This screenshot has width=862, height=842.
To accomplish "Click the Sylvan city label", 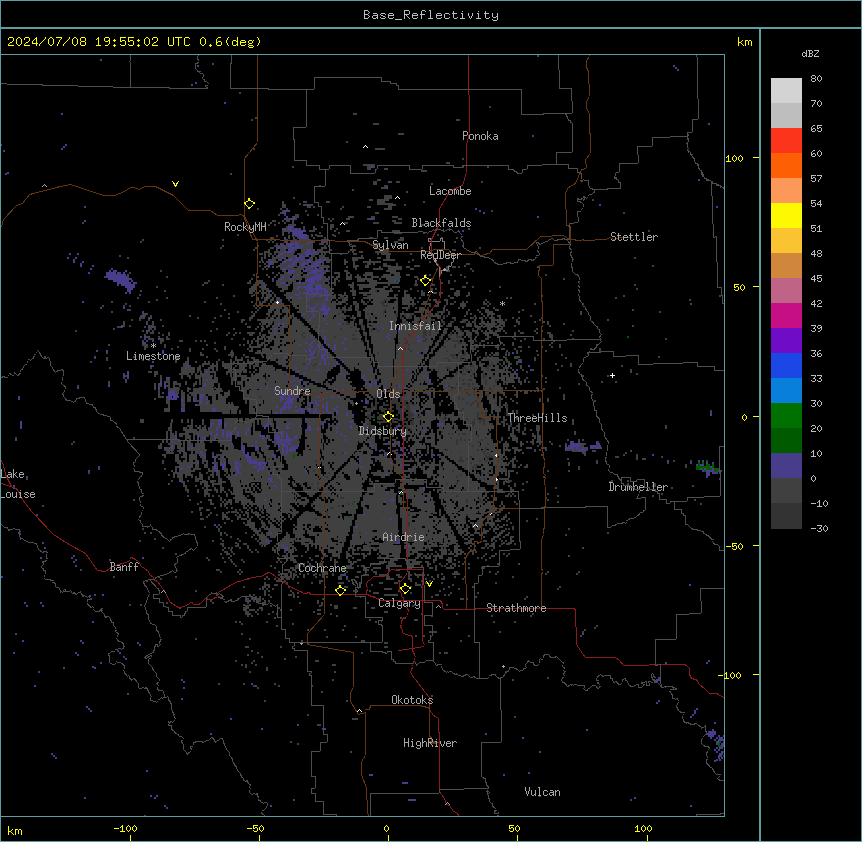I will (x=390, y=245).
